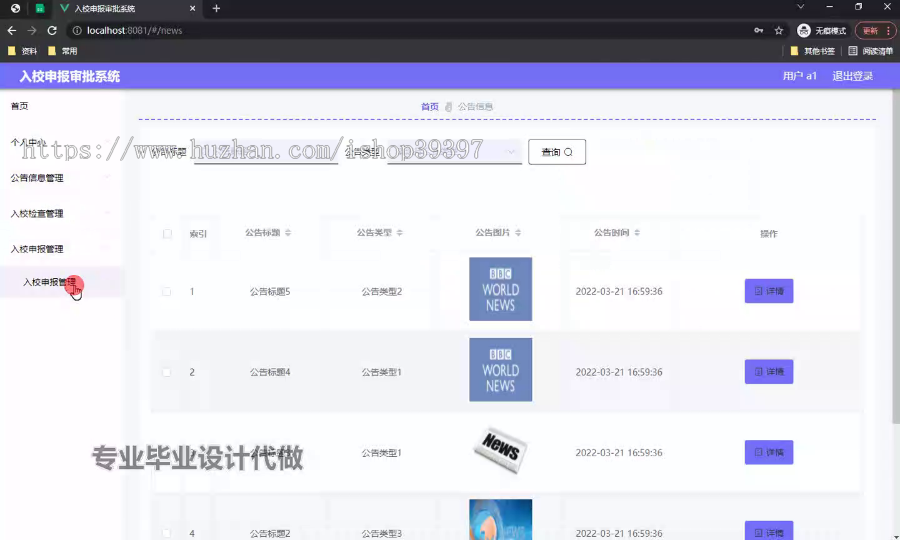Open the 资料 bookmark folder
The height and width of the screenshot is (540, 900).
[x=22, y=51]
